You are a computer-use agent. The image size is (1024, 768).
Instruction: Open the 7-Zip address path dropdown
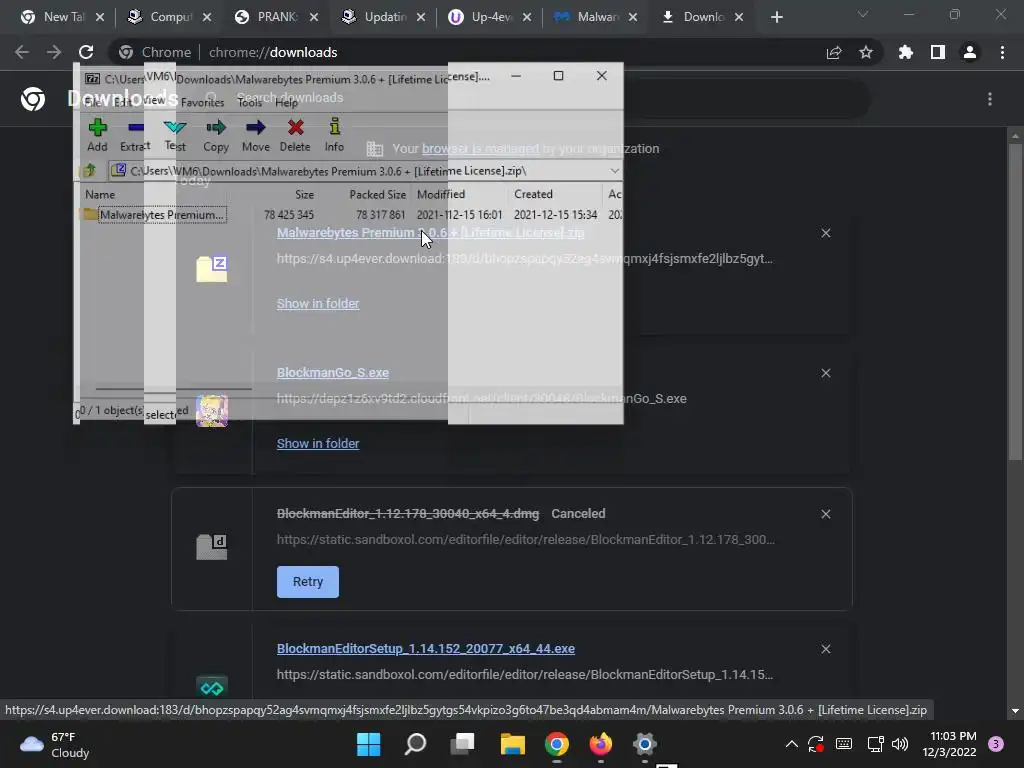615,171
